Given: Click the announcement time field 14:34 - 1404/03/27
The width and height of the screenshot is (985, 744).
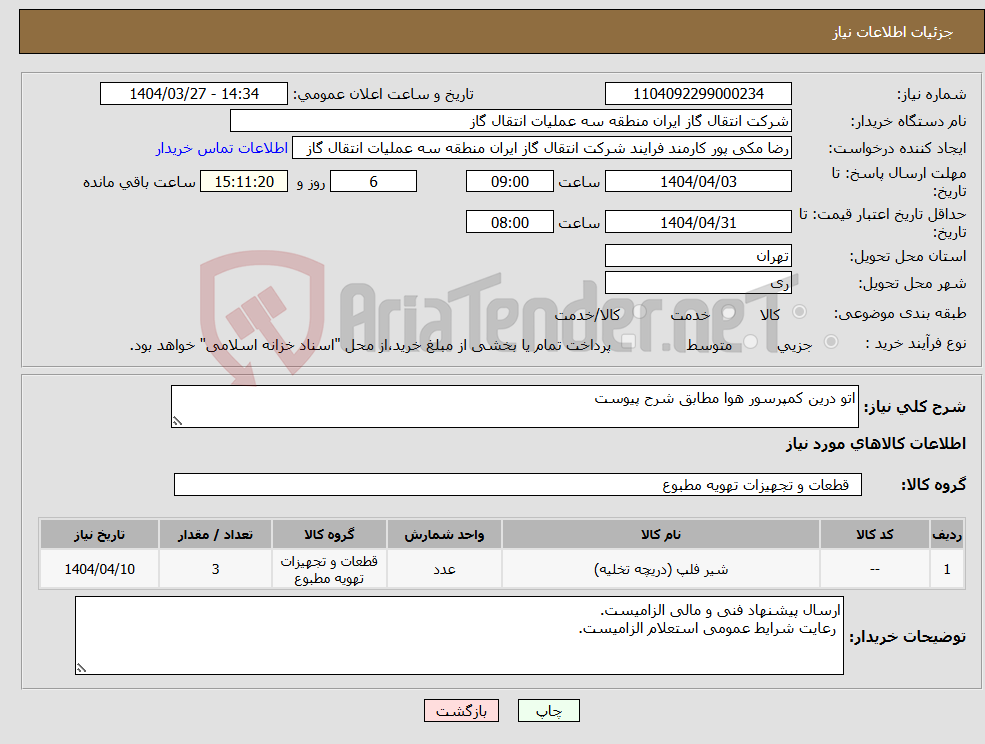Looking at the screenshot, I should (194, 93).
